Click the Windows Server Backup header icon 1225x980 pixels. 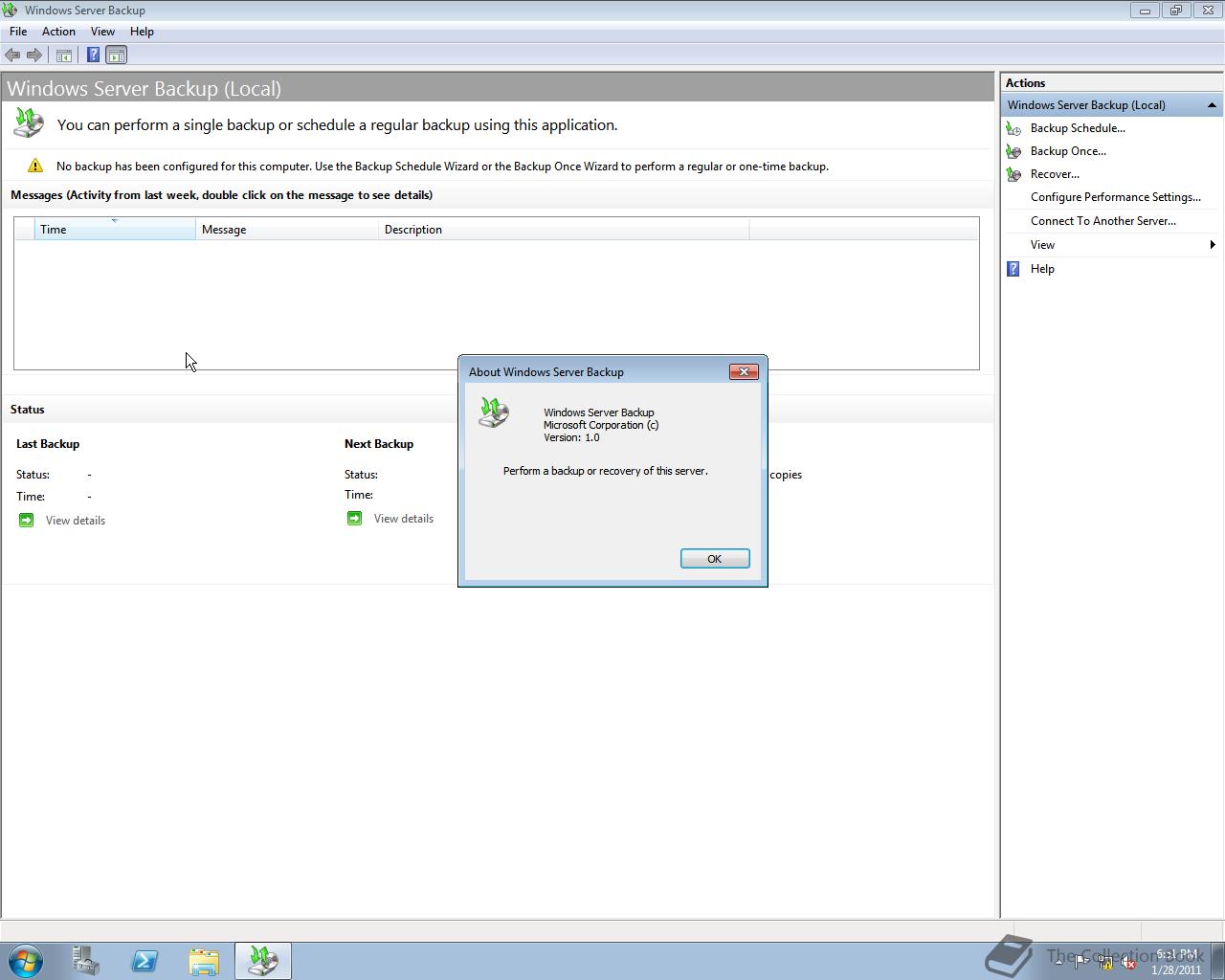pyautogui.click(x=28, y=122)
